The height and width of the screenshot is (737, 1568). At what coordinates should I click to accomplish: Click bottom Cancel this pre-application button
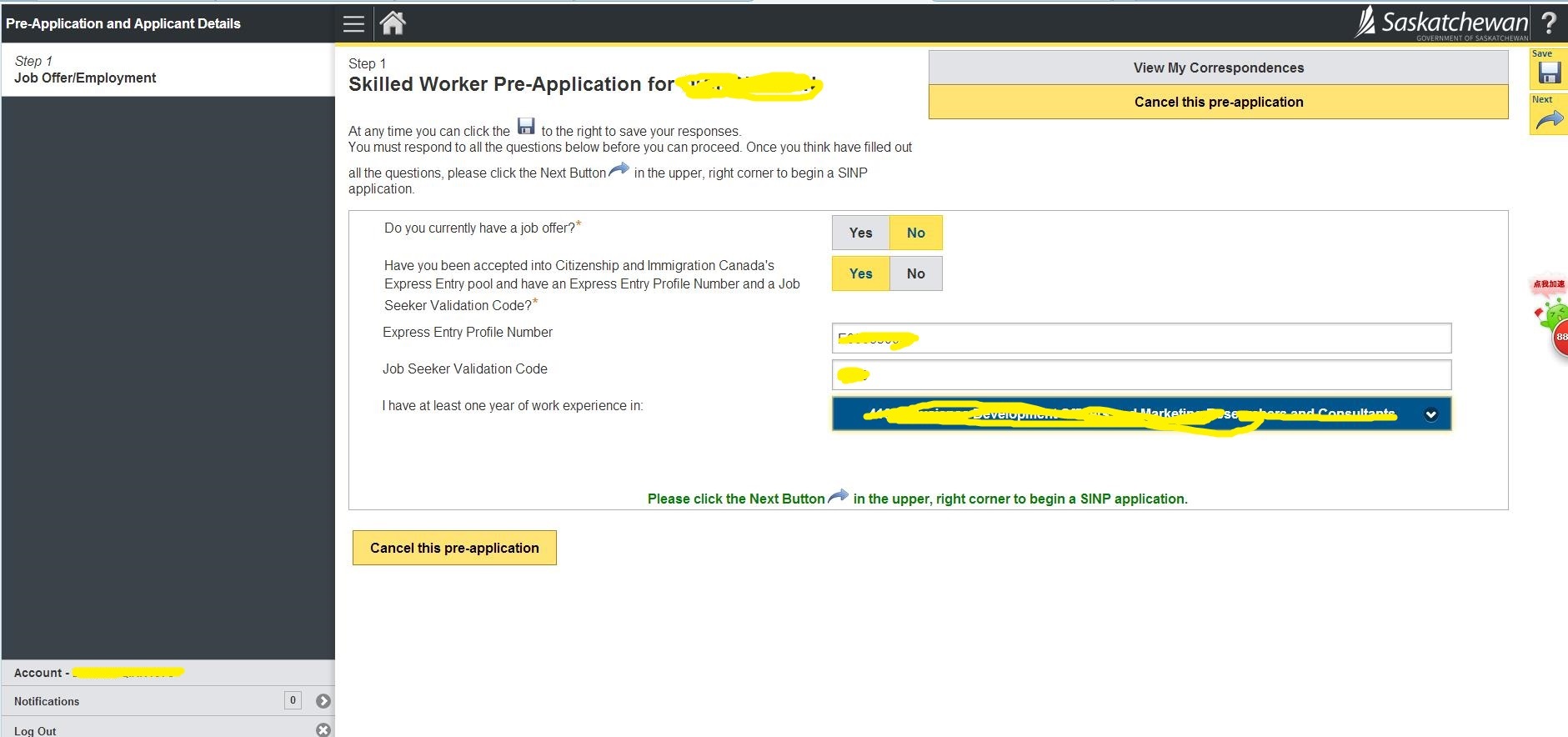[x=454, y=548]
